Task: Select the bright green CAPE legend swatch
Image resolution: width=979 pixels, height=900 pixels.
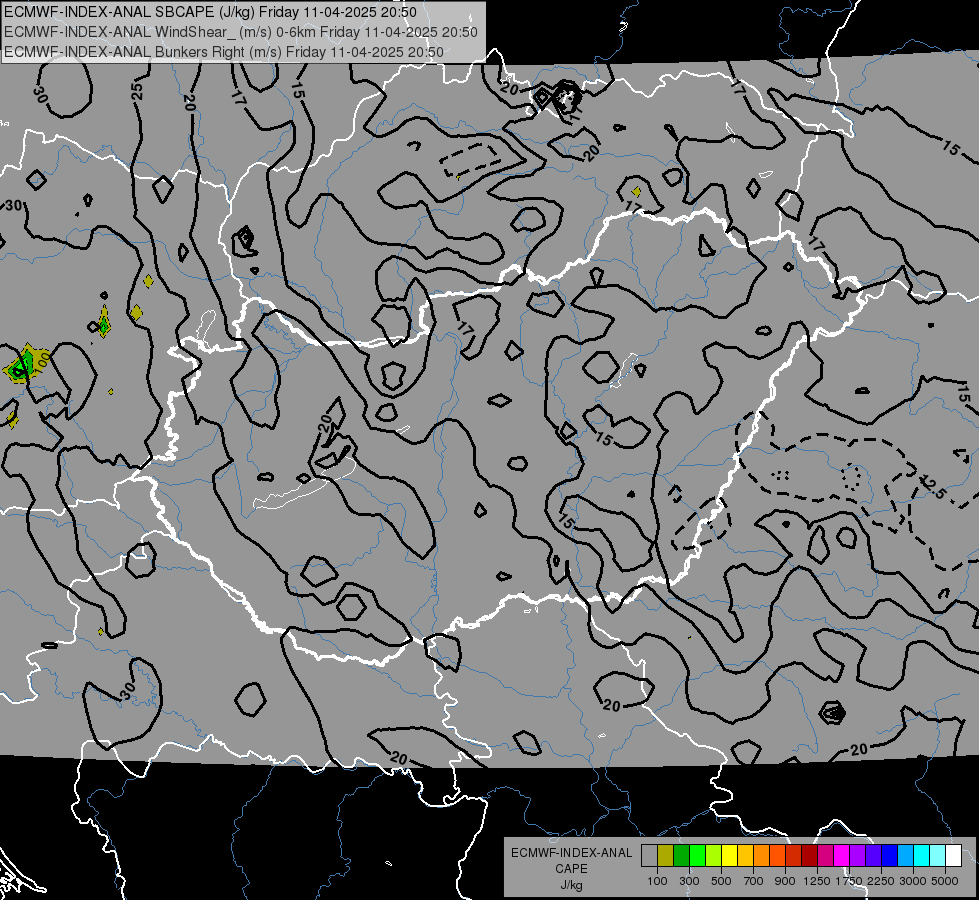Action: pyautogui.click(x=697, y=855)
